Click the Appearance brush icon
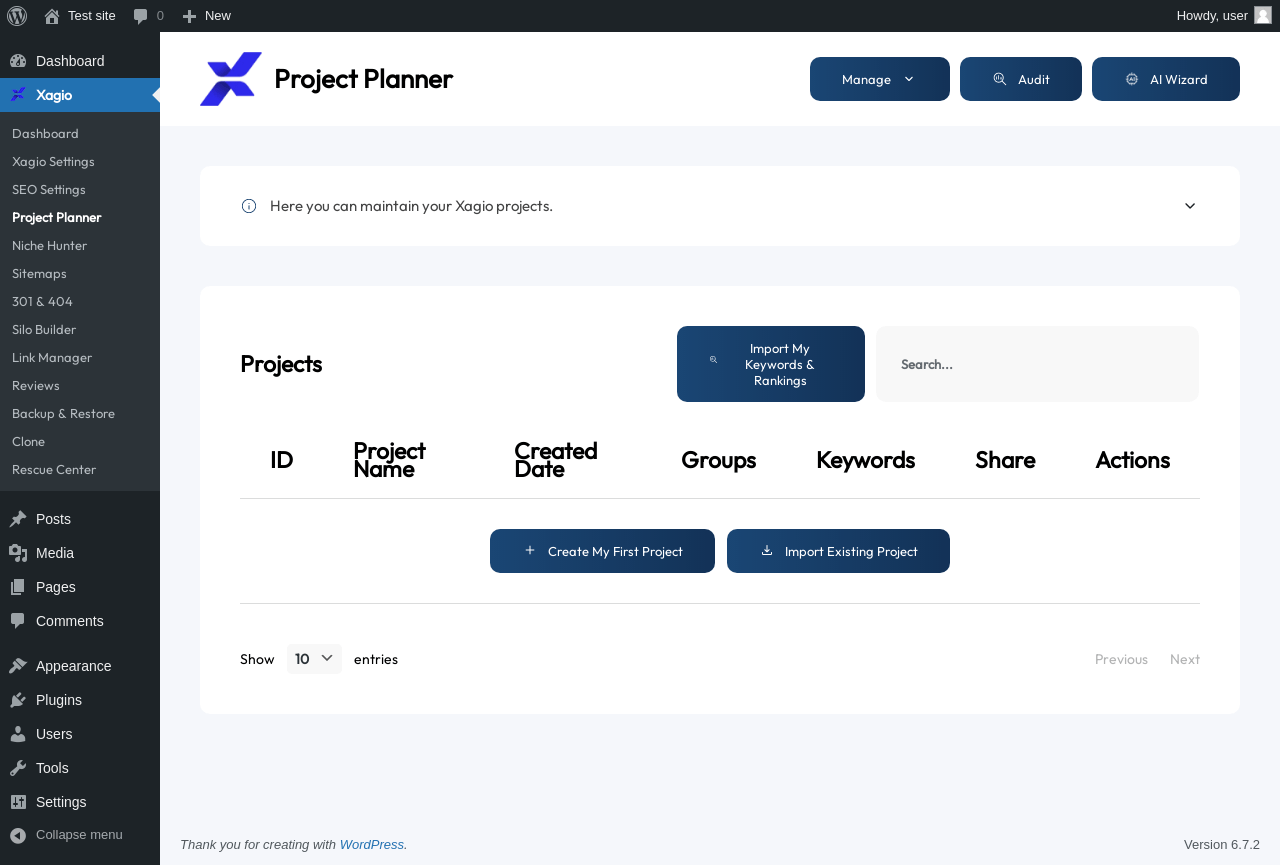The height and width of the screenshot is (865, 1280). (18, 666)
